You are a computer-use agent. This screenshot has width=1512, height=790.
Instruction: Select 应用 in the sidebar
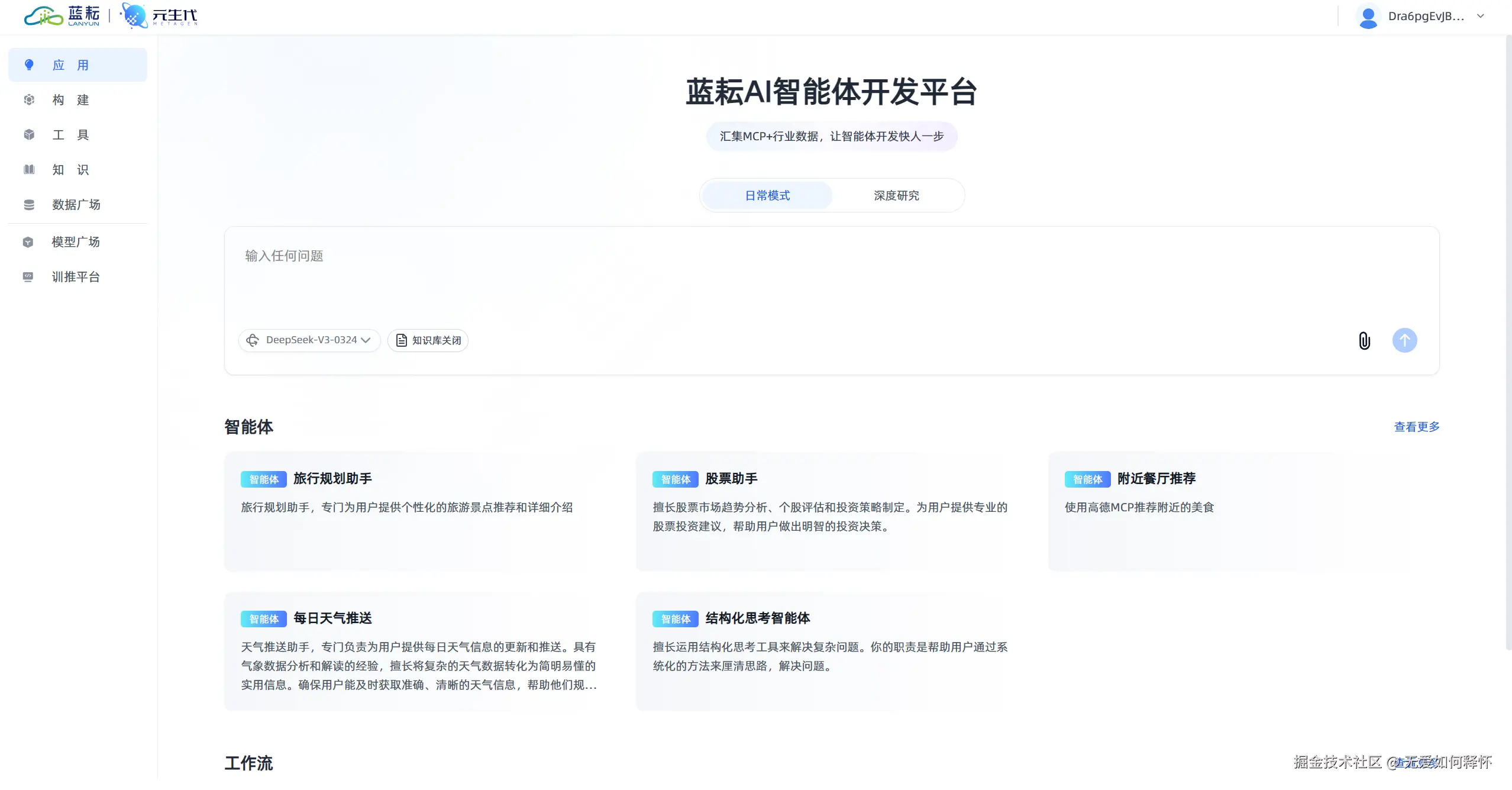[77, 65]
